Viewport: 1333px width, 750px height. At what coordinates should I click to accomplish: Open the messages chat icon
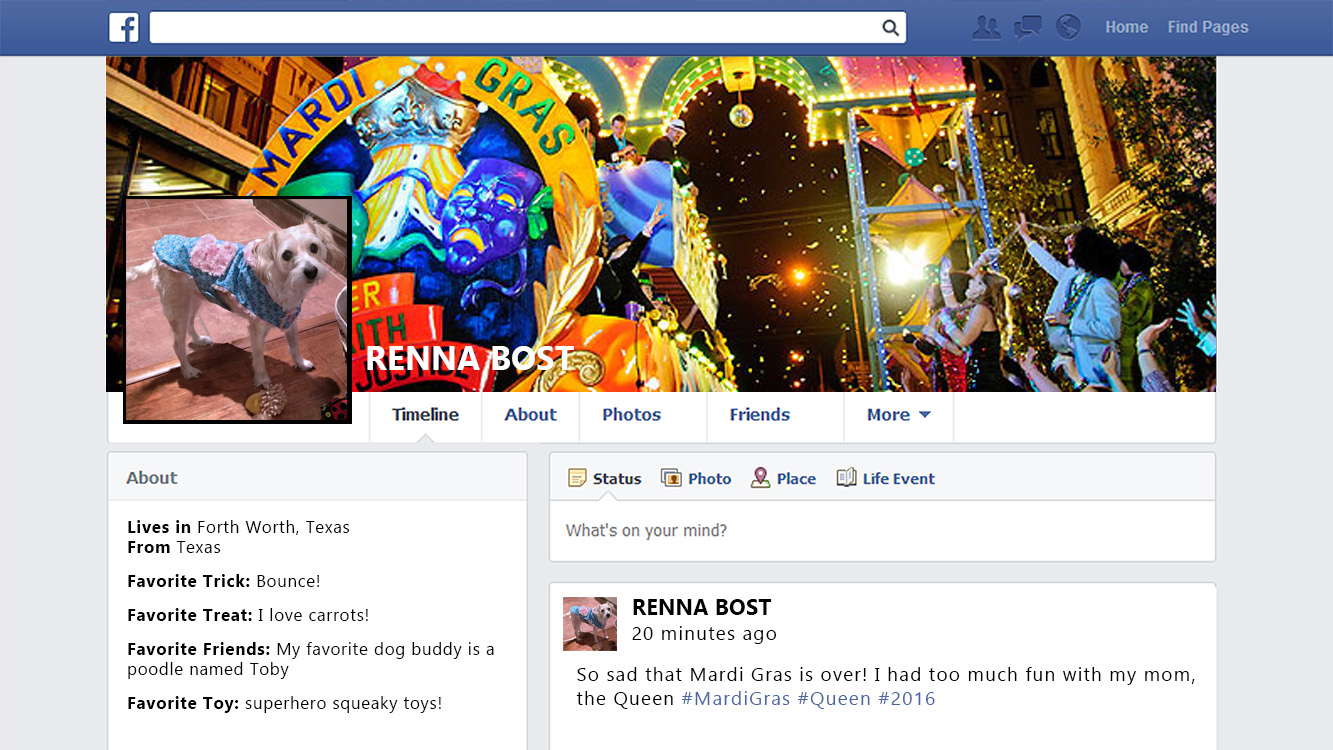pyautogui.click(x=1027, y=28)
